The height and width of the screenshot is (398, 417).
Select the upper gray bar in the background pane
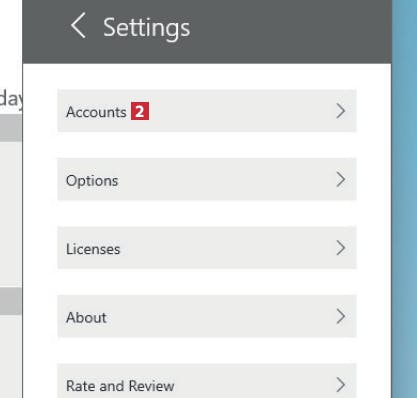coord(11,128)
